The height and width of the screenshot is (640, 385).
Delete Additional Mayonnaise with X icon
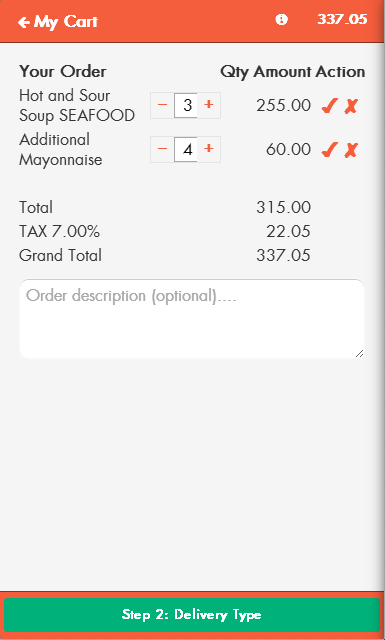pos(351,150)
